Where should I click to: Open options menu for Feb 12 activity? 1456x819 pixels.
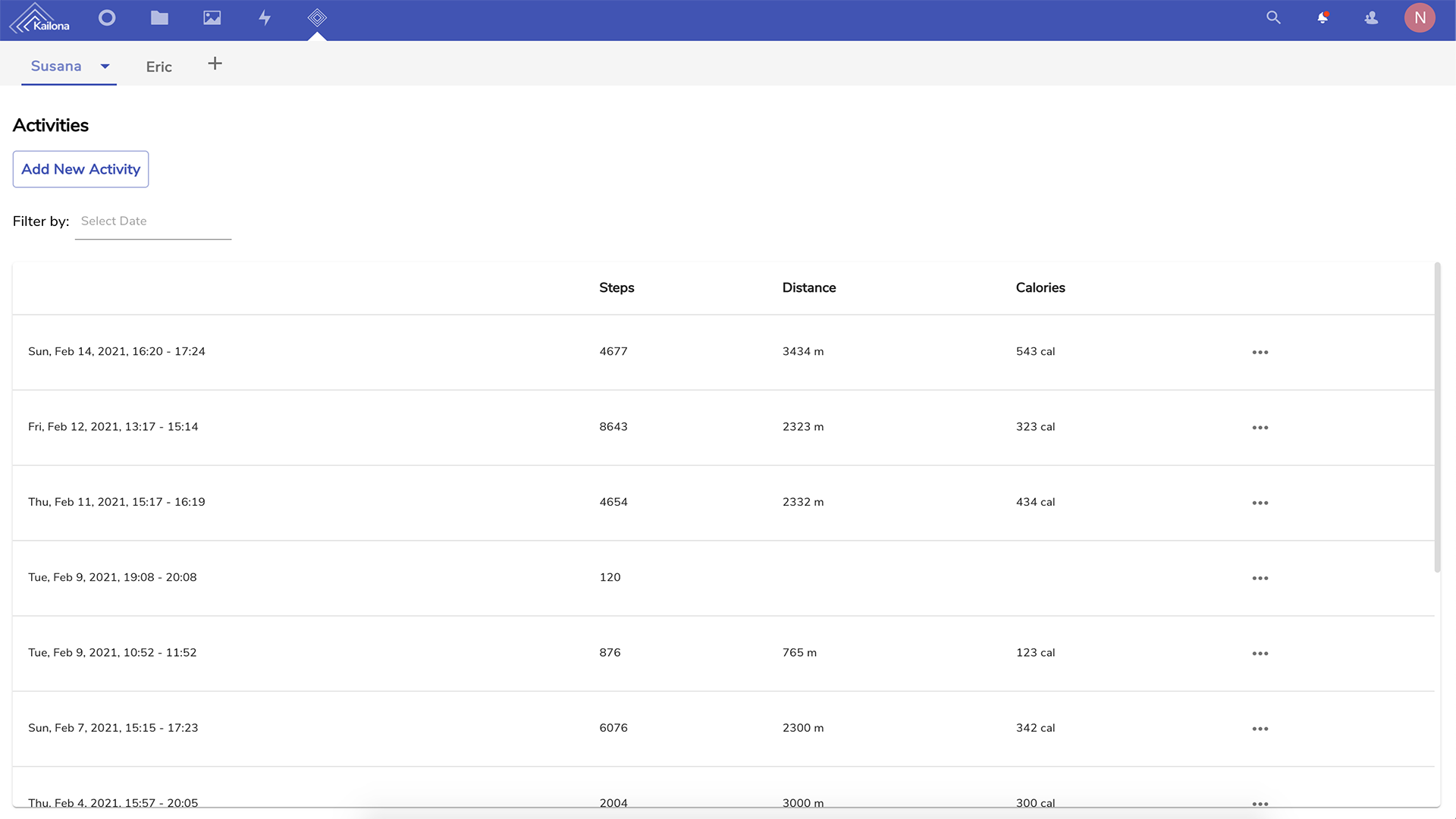click(x=1260, y=428)
